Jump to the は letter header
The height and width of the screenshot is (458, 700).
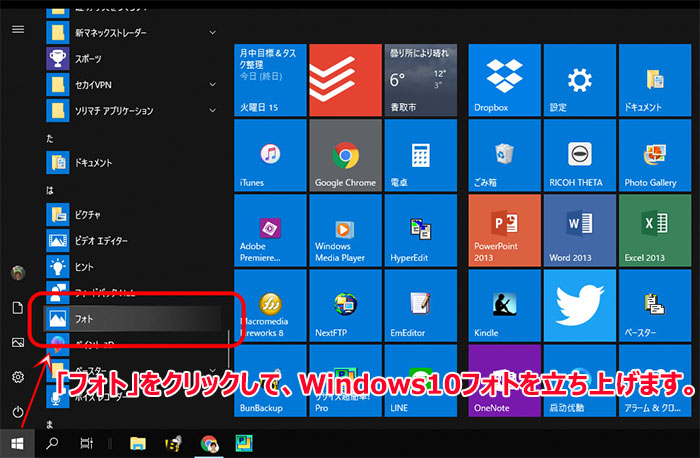(50, 191)
